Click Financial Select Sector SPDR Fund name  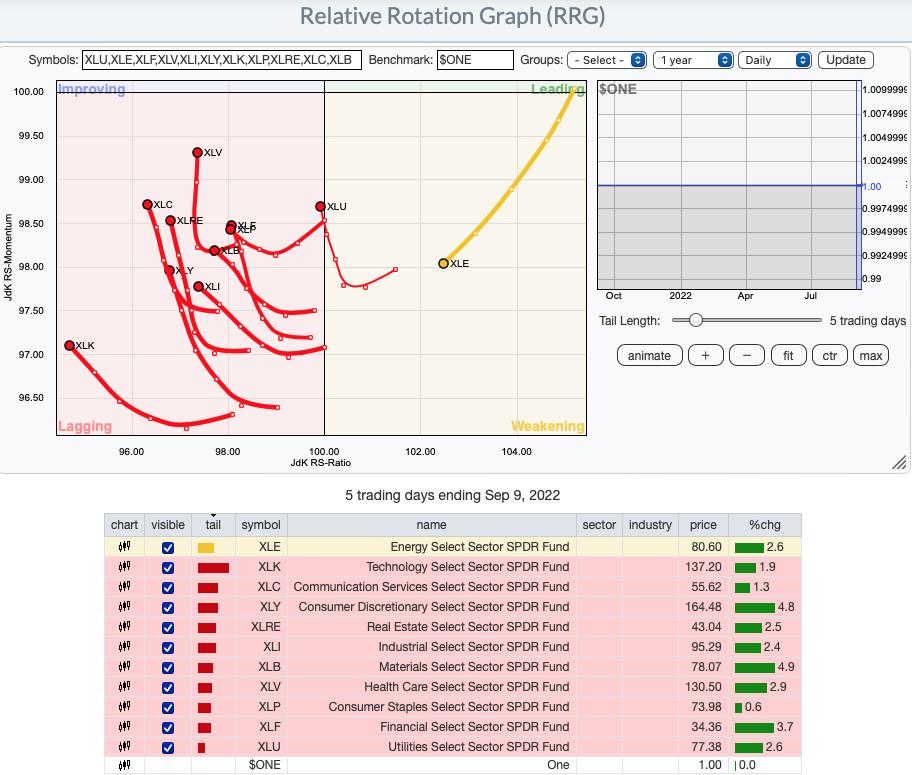pos(475,727)
